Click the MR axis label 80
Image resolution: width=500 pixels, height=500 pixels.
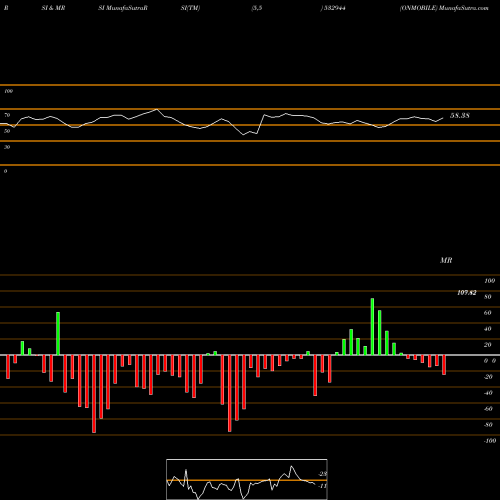(488, 297)
